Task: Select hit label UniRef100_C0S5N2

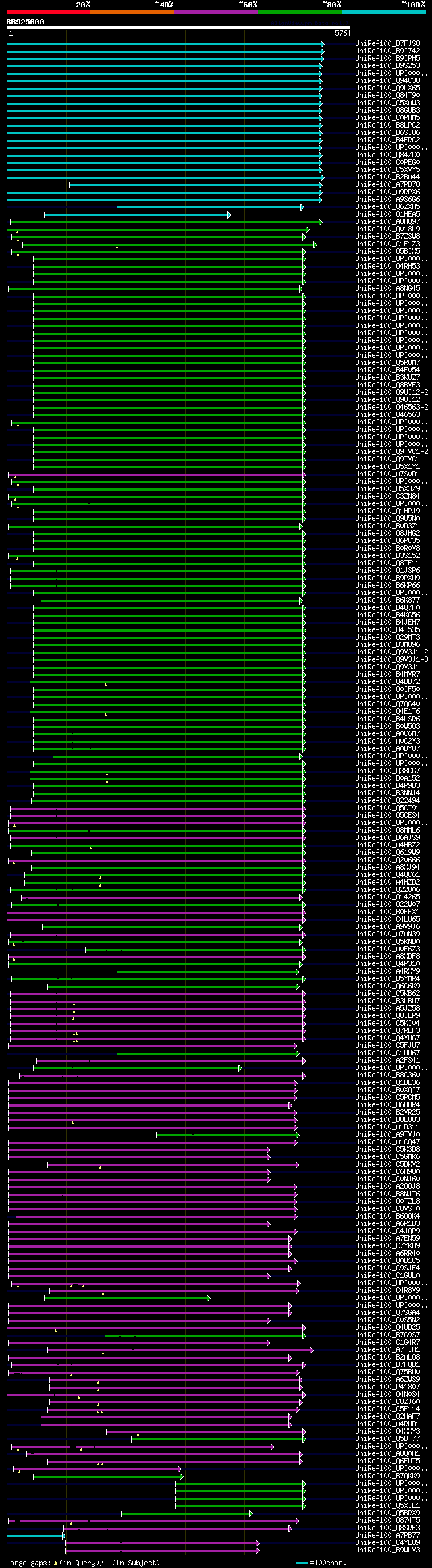Action: click(387, 1320)
